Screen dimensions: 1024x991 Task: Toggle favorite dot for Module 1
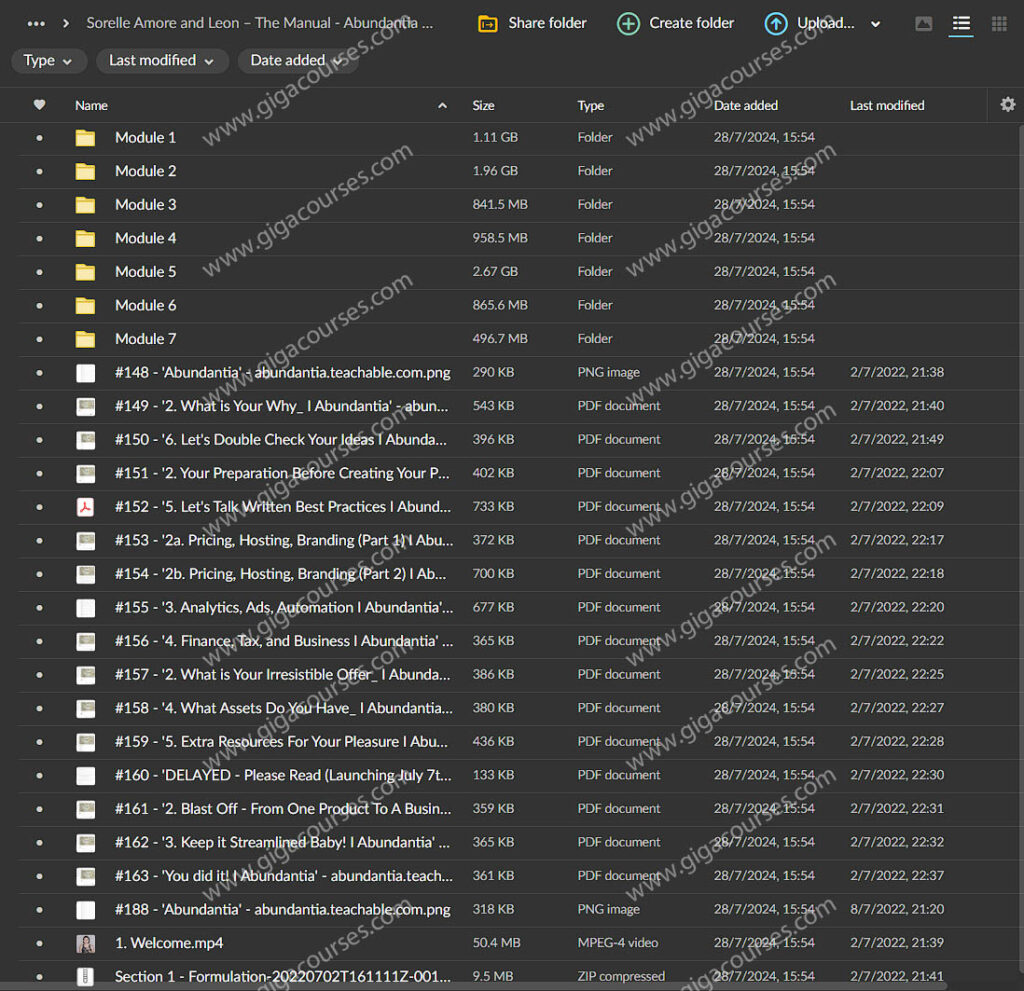point(39,138)
